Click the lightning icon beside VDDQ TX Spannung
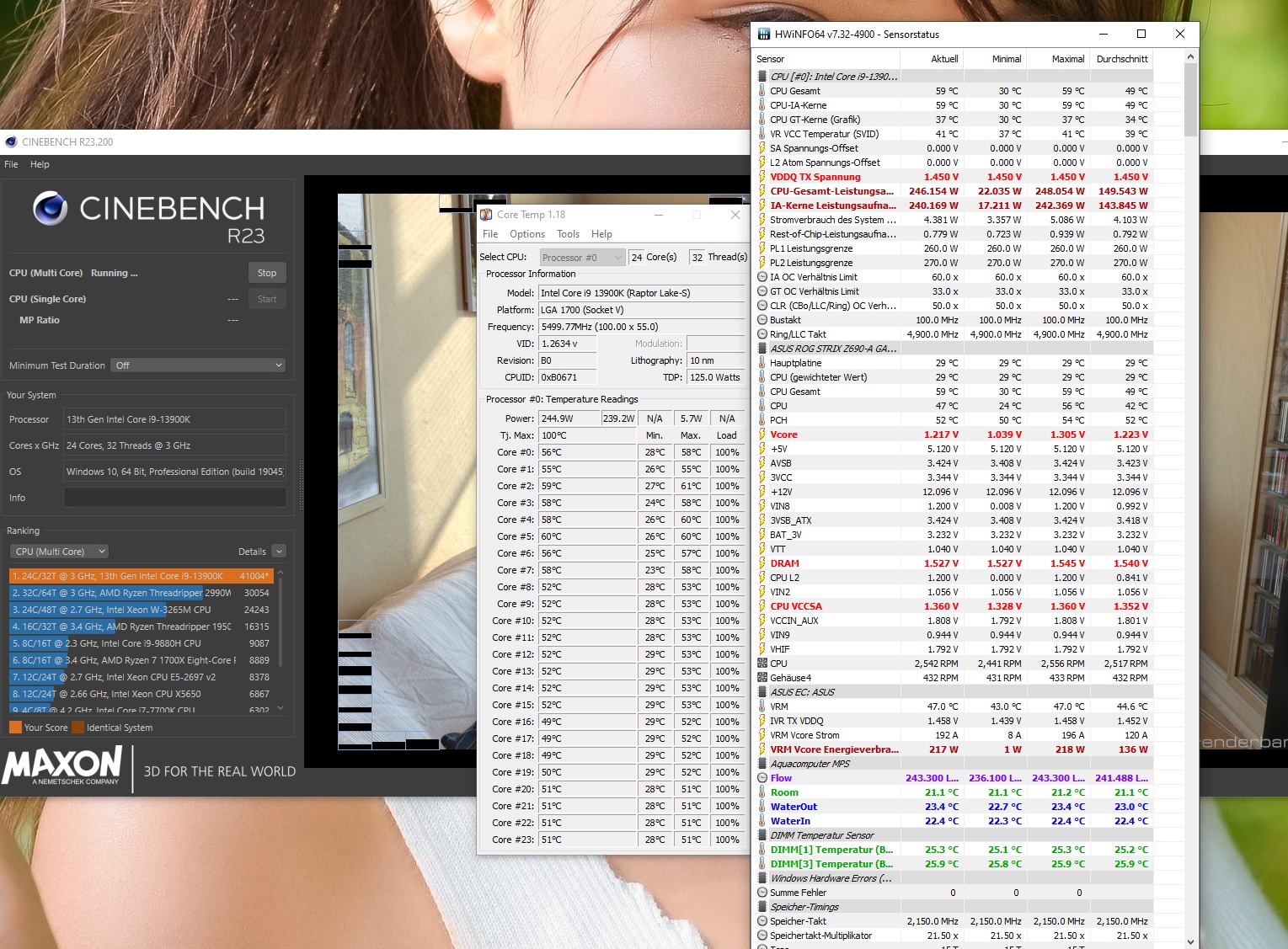Screen dimensions: 1288x949 click(762, 177)
